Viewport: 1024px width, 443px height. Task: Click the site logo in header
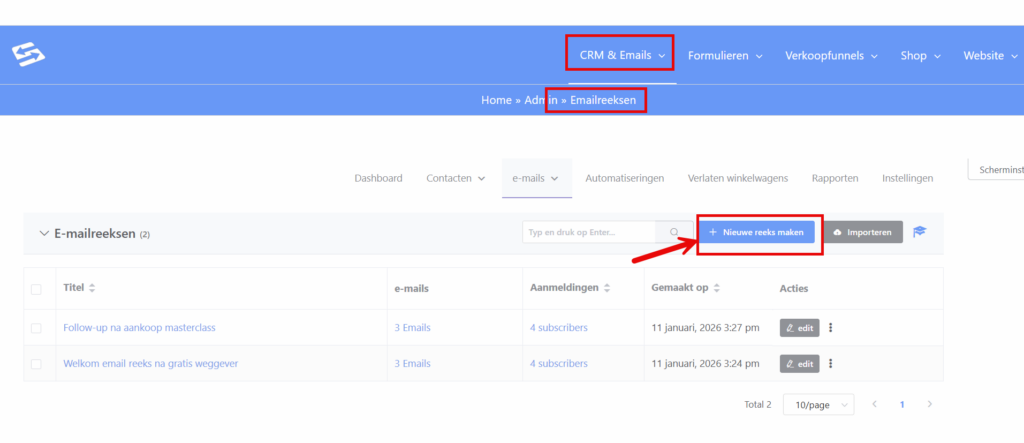(28, 55)
